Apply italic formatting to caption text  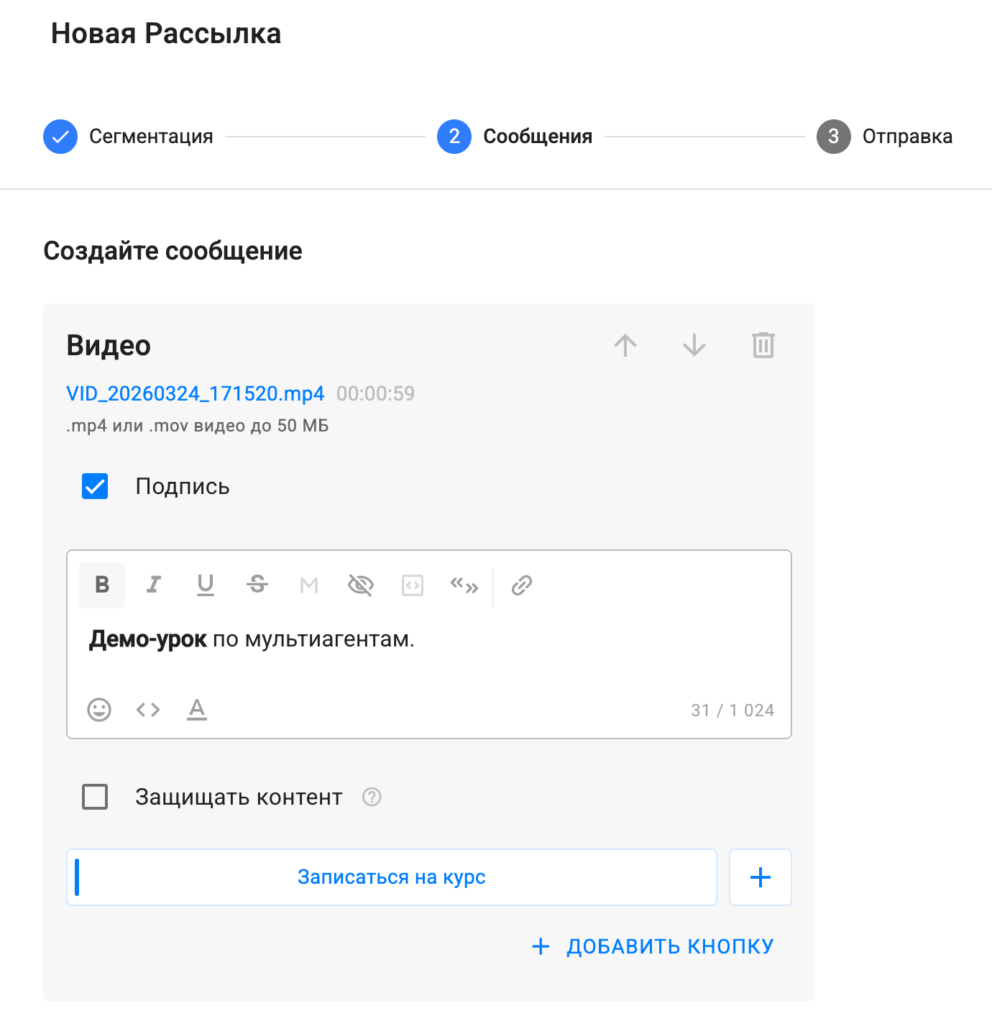(x=153, y=585)
